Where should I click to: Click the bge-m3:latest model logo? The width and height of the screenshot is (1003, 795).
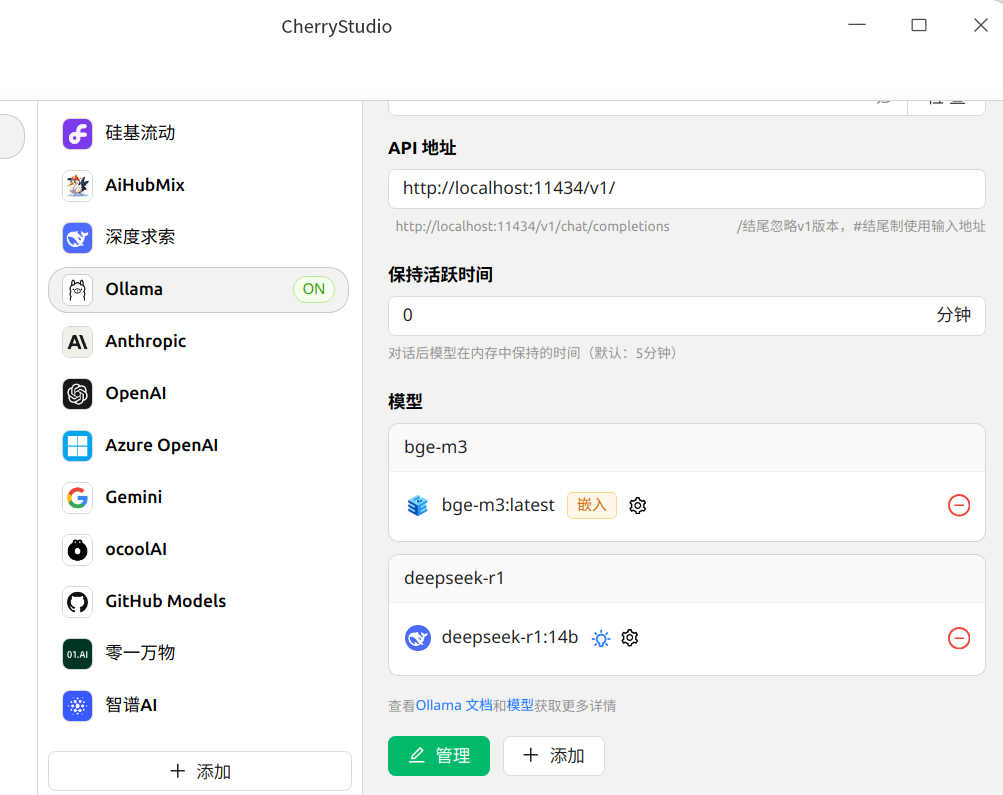coord(418,505)
